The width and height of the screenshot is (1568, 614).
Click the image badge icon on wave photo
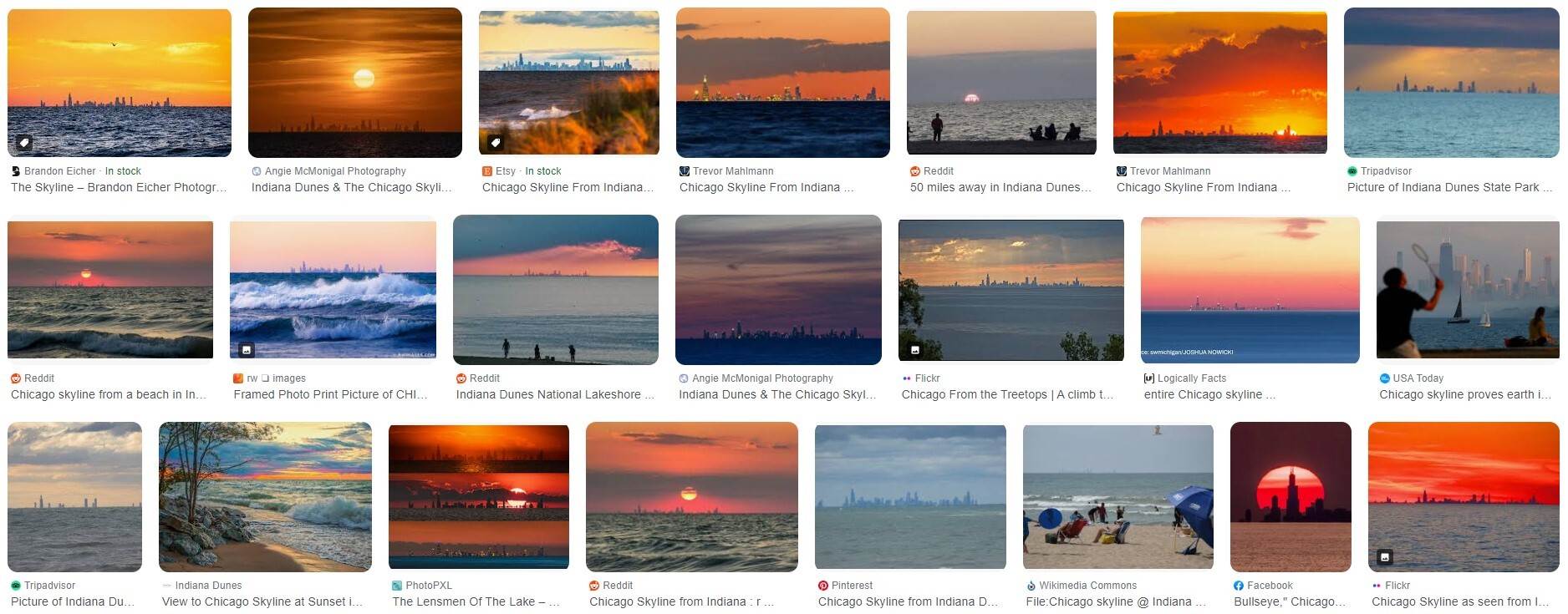[x=247, y=350]
